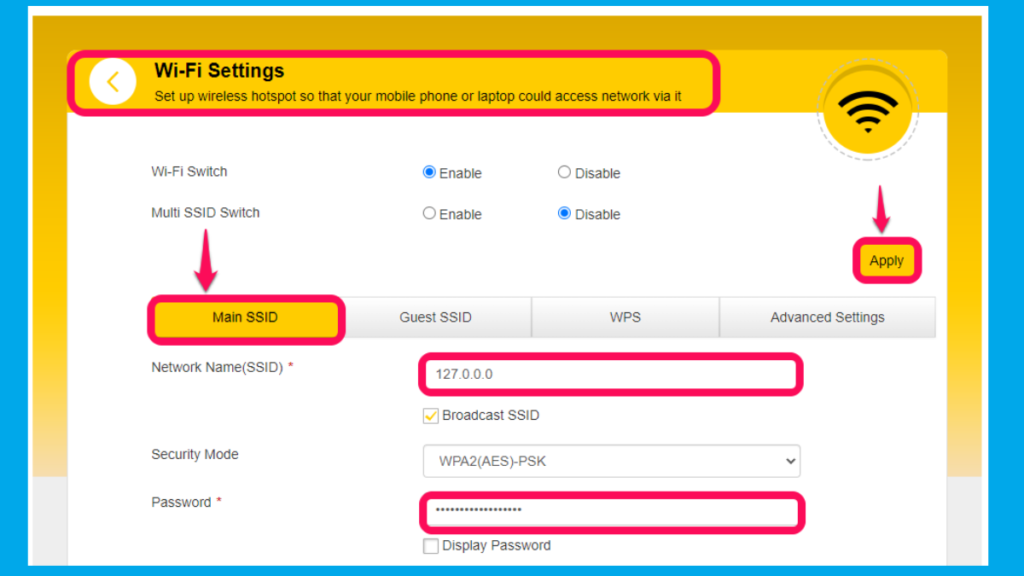Select the Security Mode label
Viewport: 1024px width, 576px height.
tap(195, 455)
